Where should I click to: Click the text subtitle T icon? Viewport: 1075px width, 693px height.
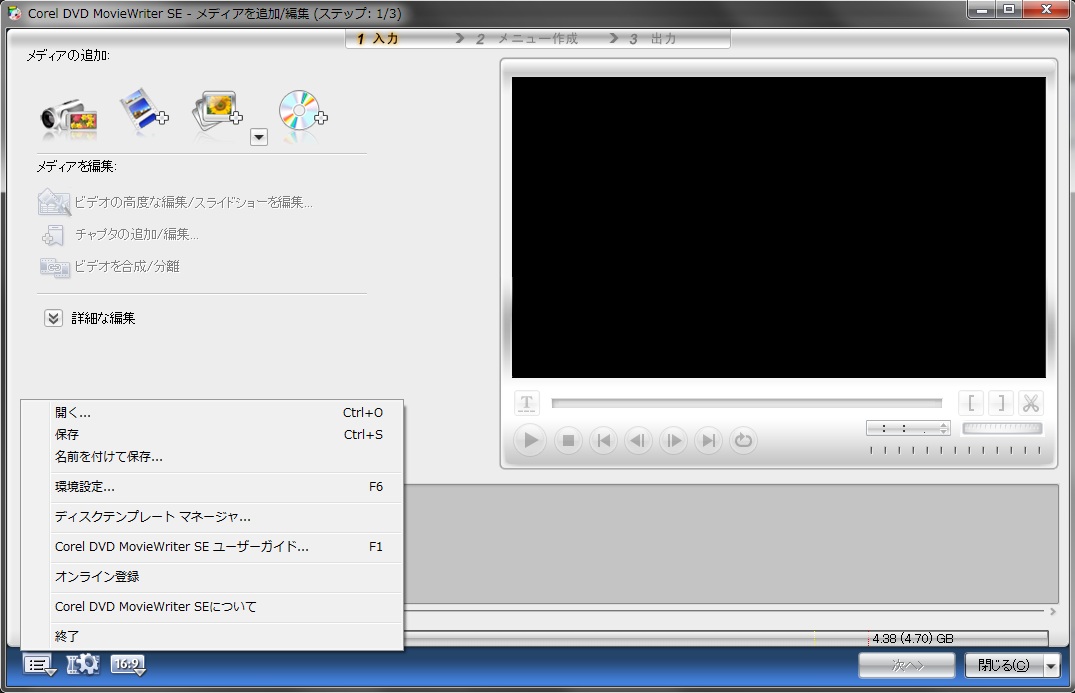[x=527, y=403]
